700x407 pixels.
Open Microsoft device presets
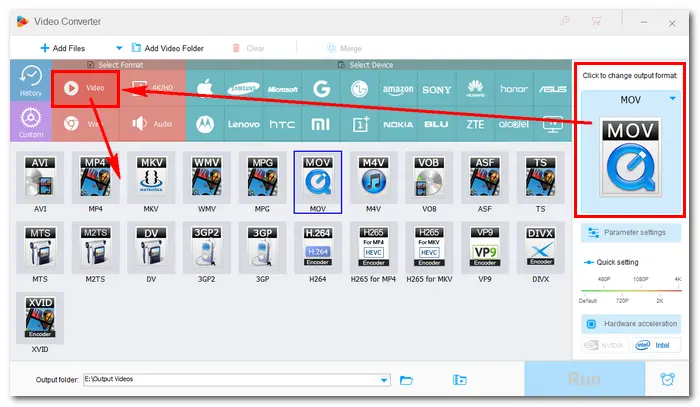(x=282, y=88)
